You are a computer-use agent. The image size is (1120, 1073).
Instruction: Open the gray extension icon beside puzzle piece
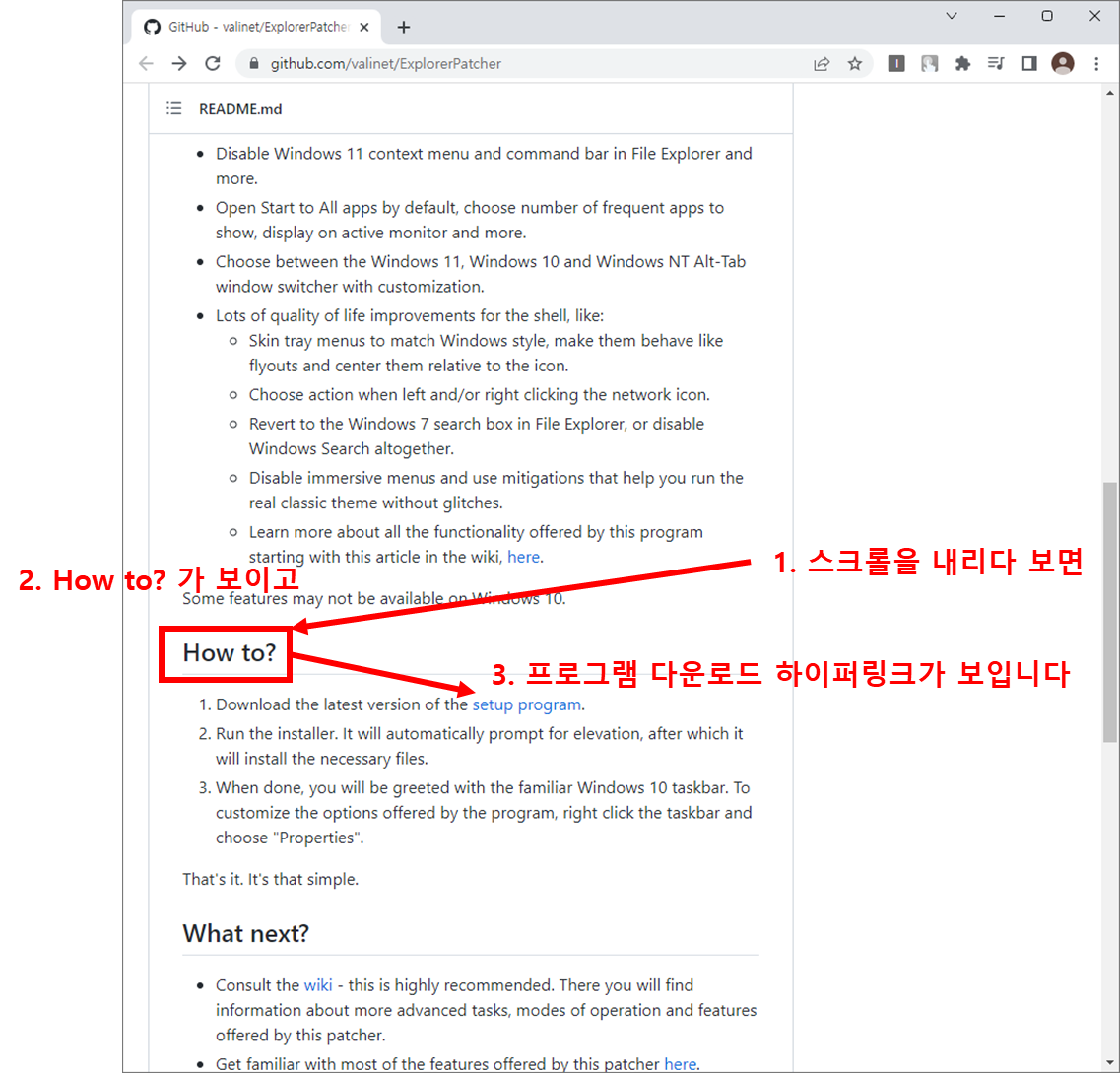(929, 64)
